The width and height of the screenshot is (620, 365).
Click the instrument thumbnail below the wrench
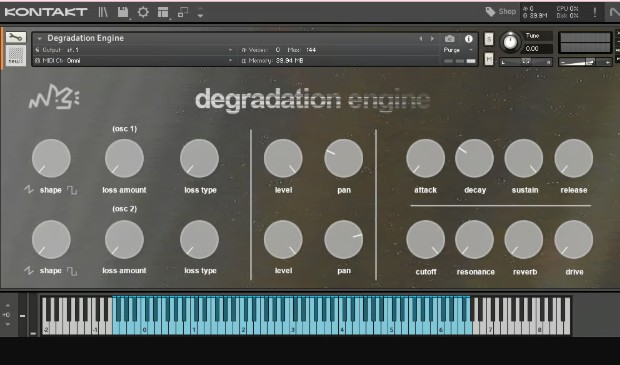click(16, 55)
